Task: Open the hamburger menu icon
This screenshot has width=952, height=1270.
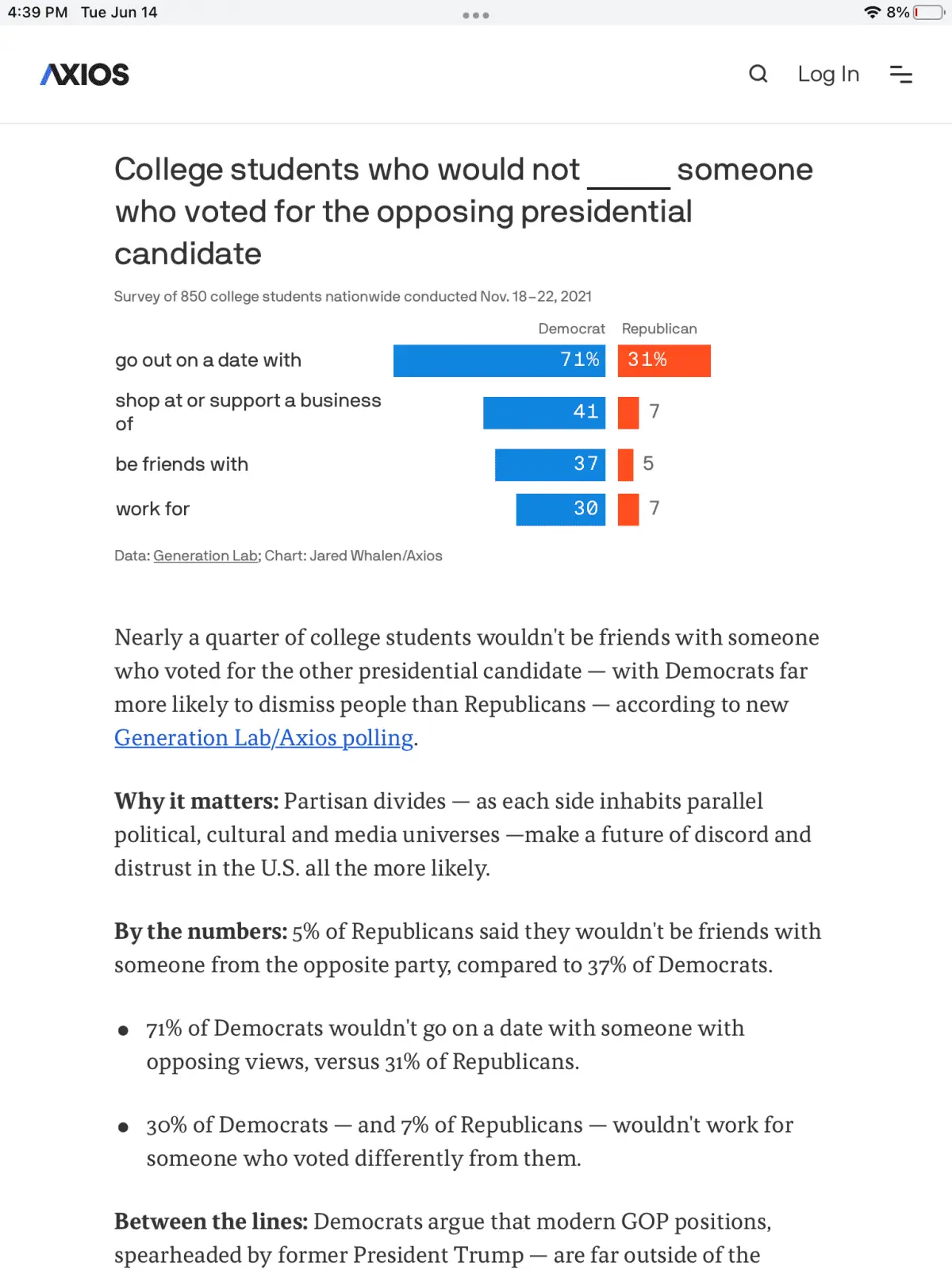Action: [900, 75]
